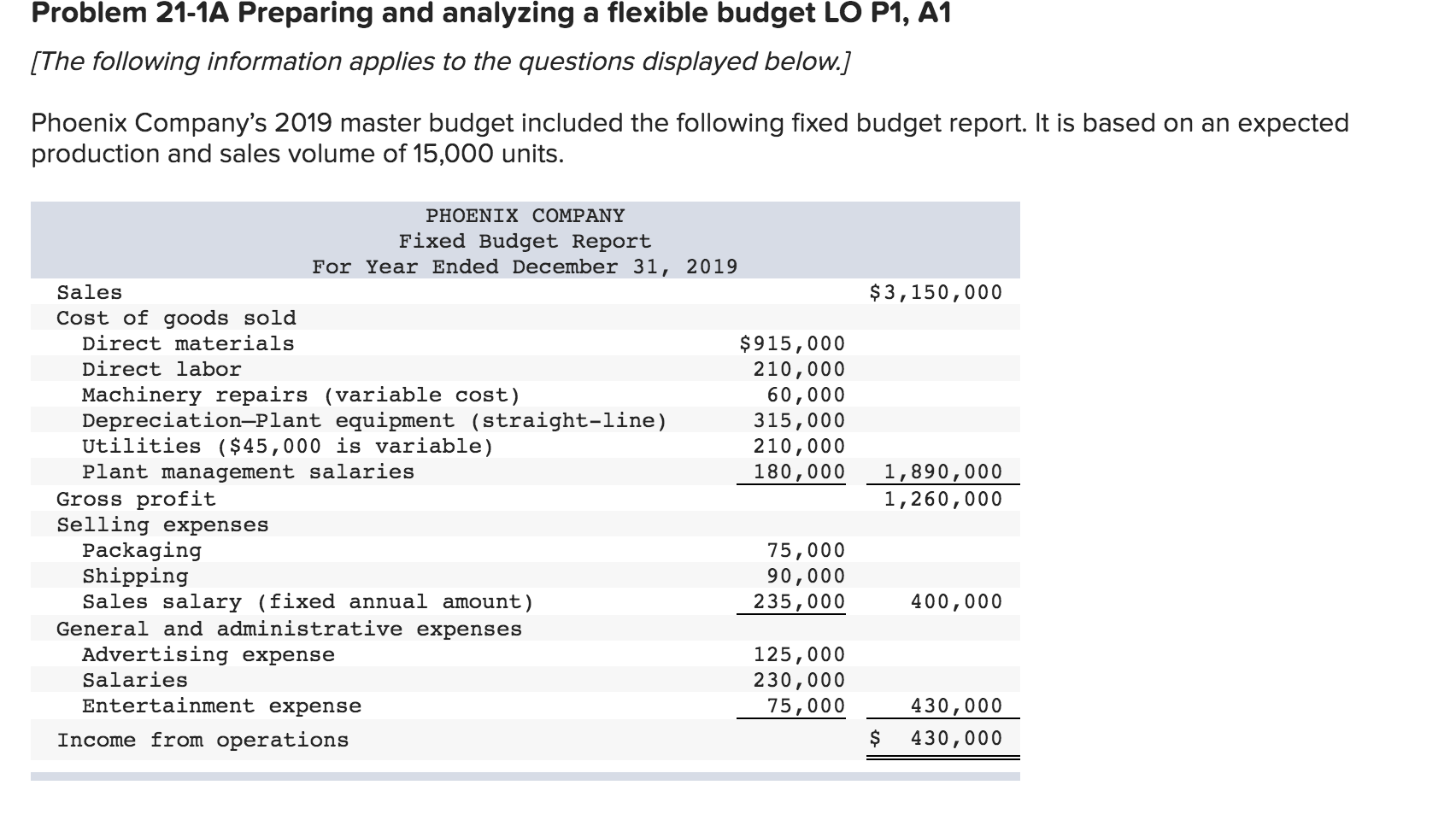Click the 315,000 depreciation value
This screenshot has width=1456, height=820.
[x=799, y=421]
